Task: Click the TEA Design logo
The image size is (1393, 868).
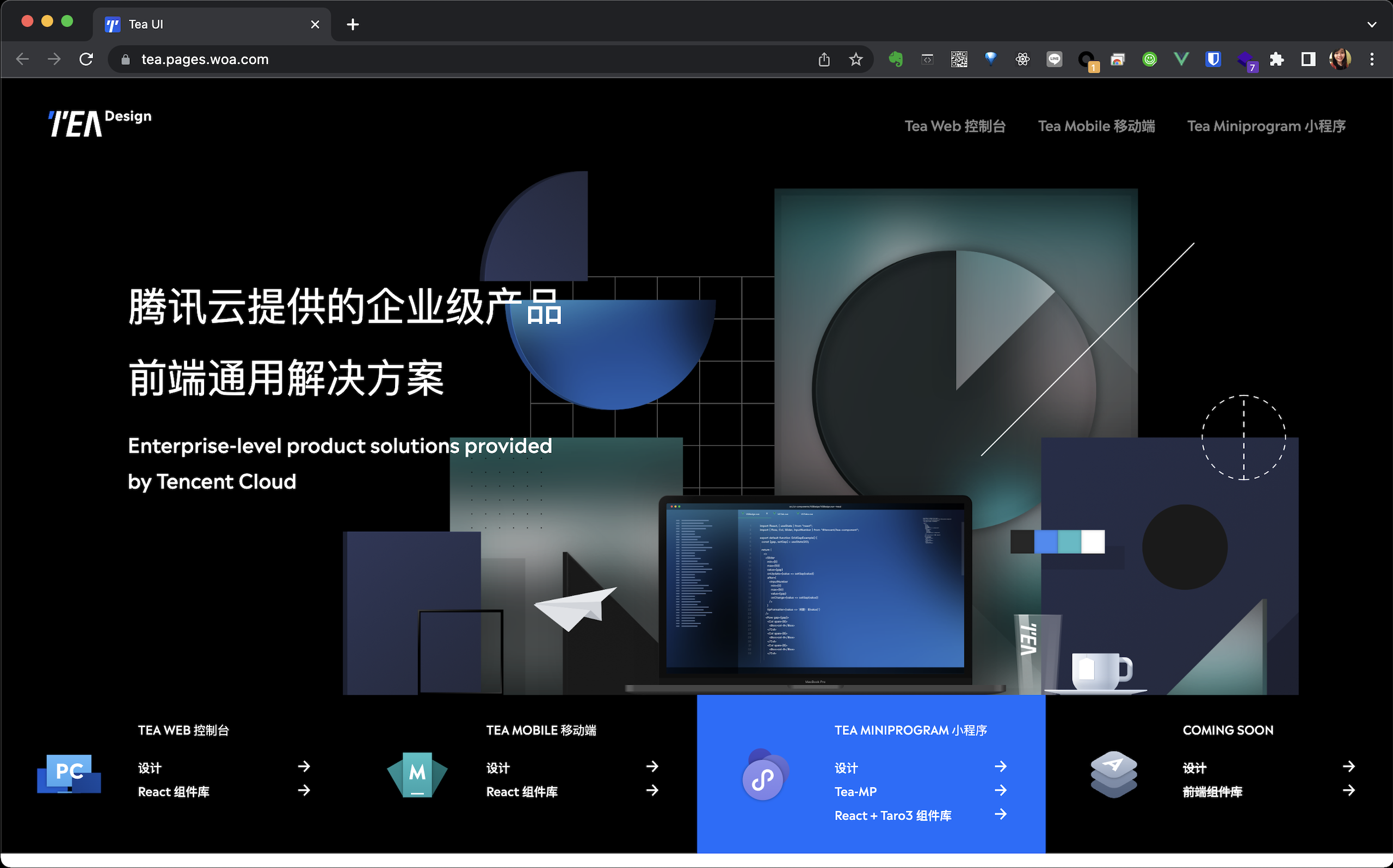Action: tap(100, 123)
